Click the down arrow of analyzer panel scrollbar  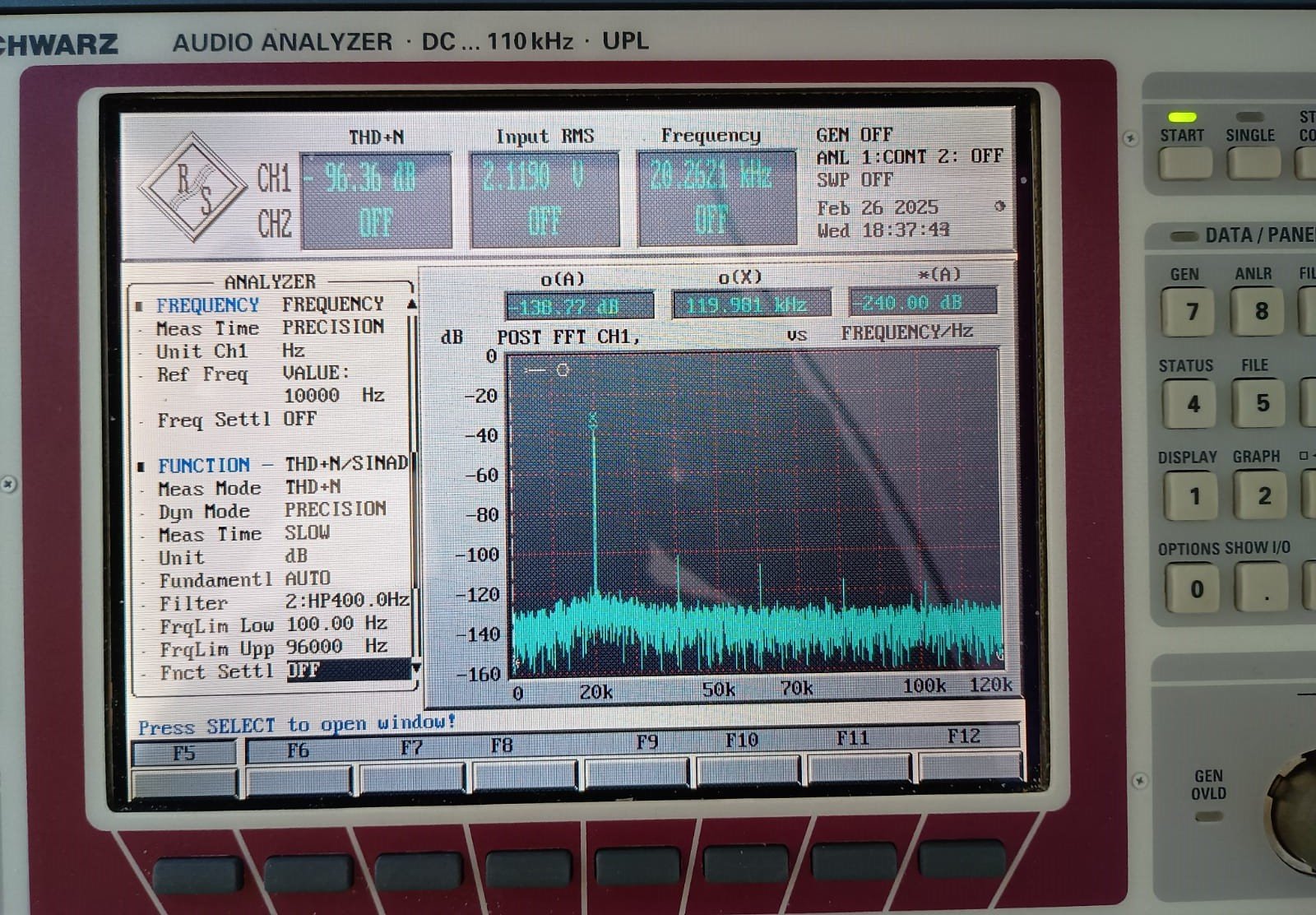click(415, 668)
